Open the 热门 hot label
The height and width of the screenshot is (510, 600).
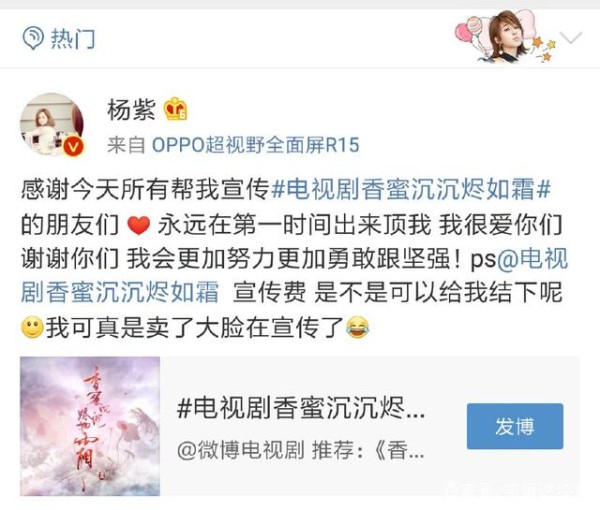coord(73,39)
